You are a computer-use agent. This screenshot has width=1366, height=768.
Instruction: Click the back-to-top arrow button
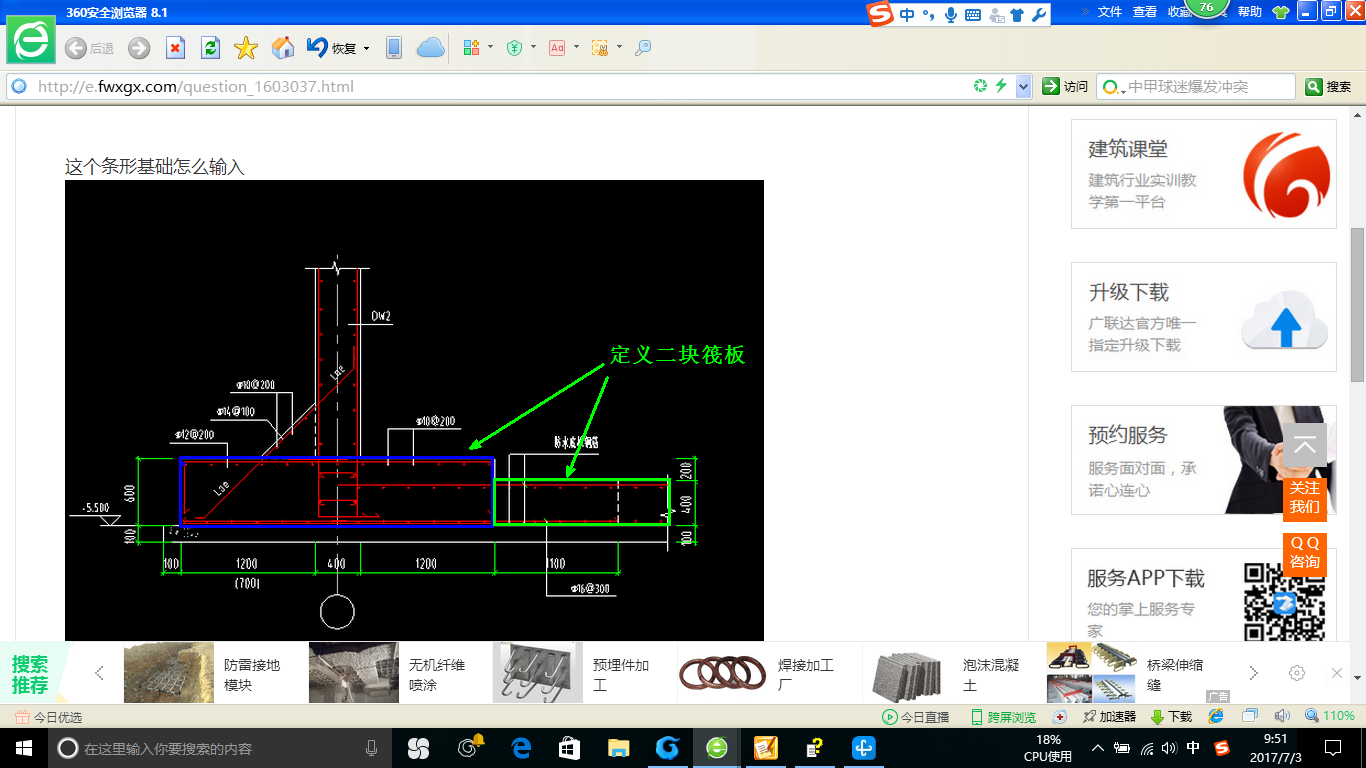pyautogui.click(x=1304, y=446)
